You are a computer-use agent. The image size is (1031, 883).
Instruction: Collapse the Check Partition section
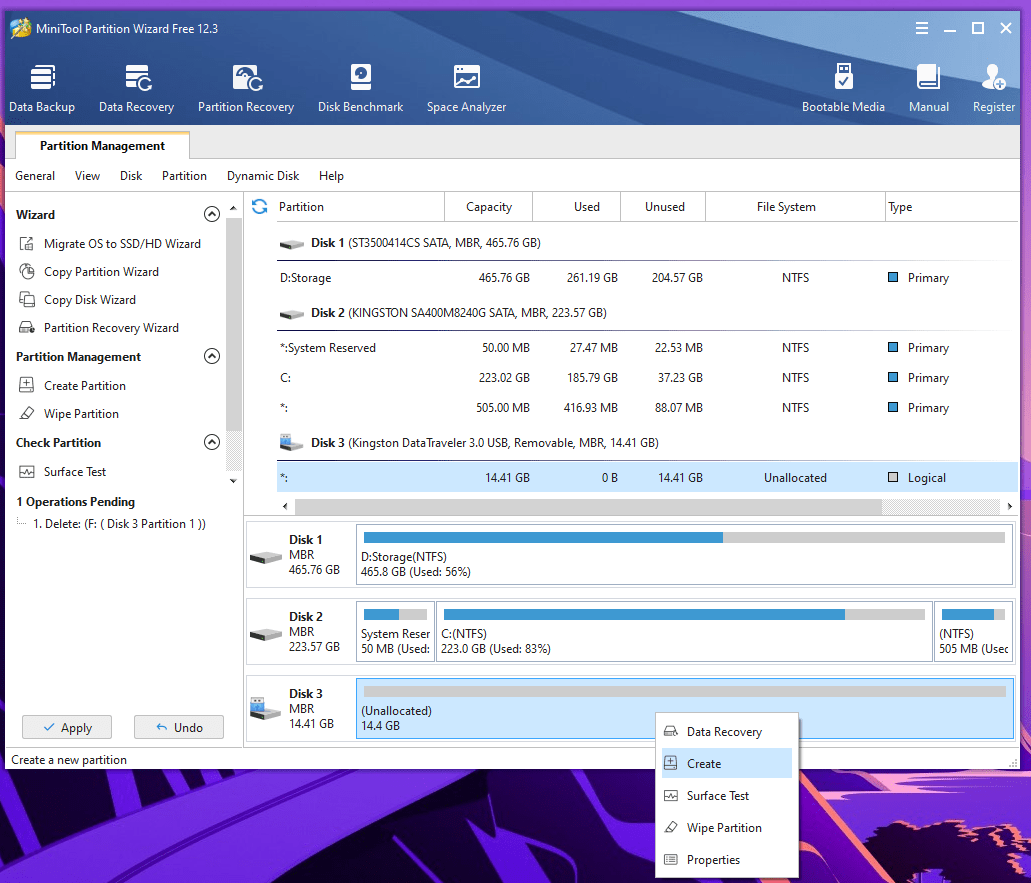[212, 442]
